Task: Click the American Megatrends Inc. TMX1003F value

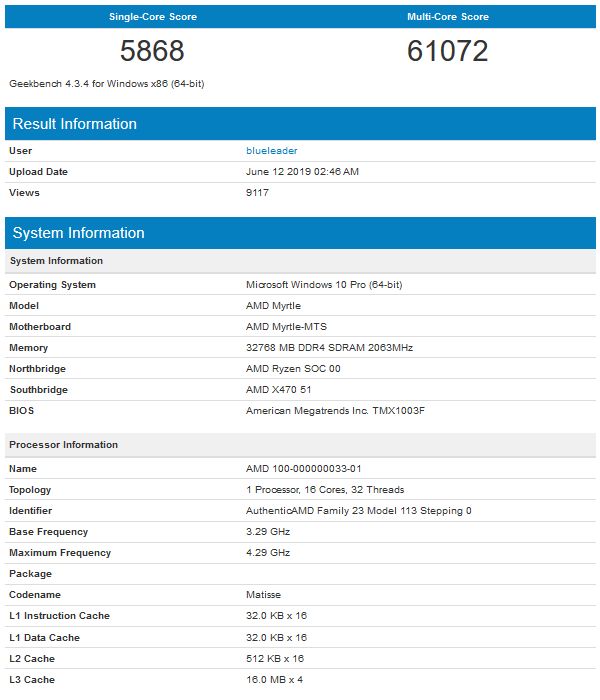Action: click(x=335, y=411)
